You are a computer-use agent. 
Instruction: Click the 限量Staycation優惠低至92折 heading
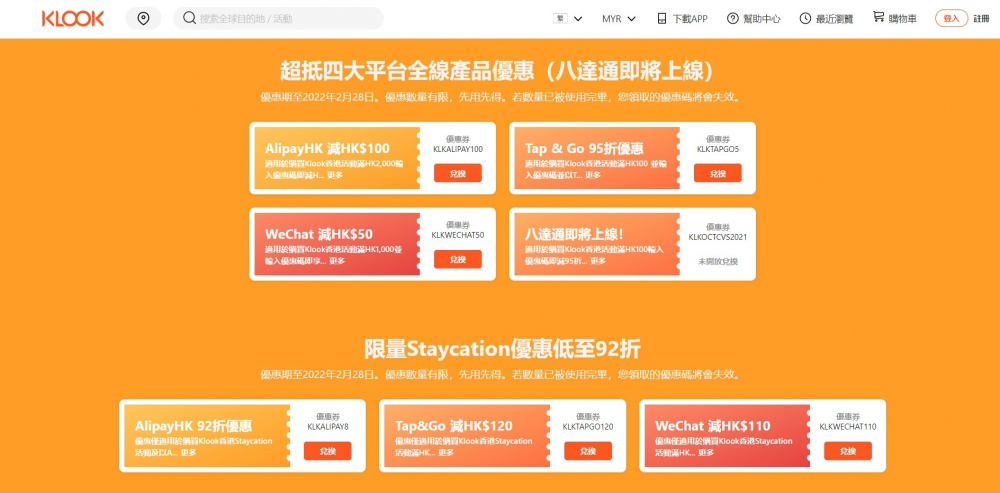pos(502,350)
